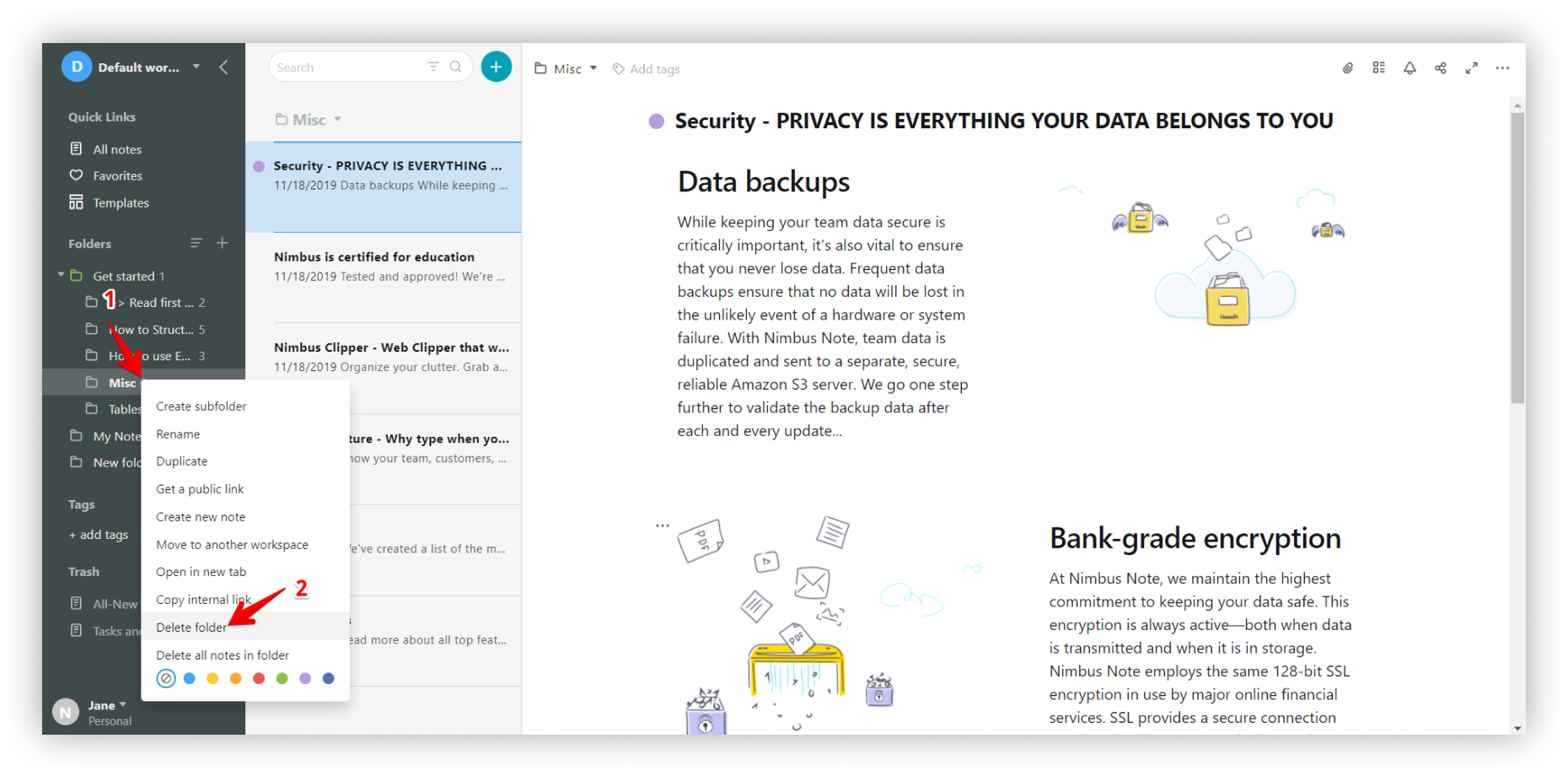
Task: Select the no-color swatch for folder
Action: tap(166, 678)
